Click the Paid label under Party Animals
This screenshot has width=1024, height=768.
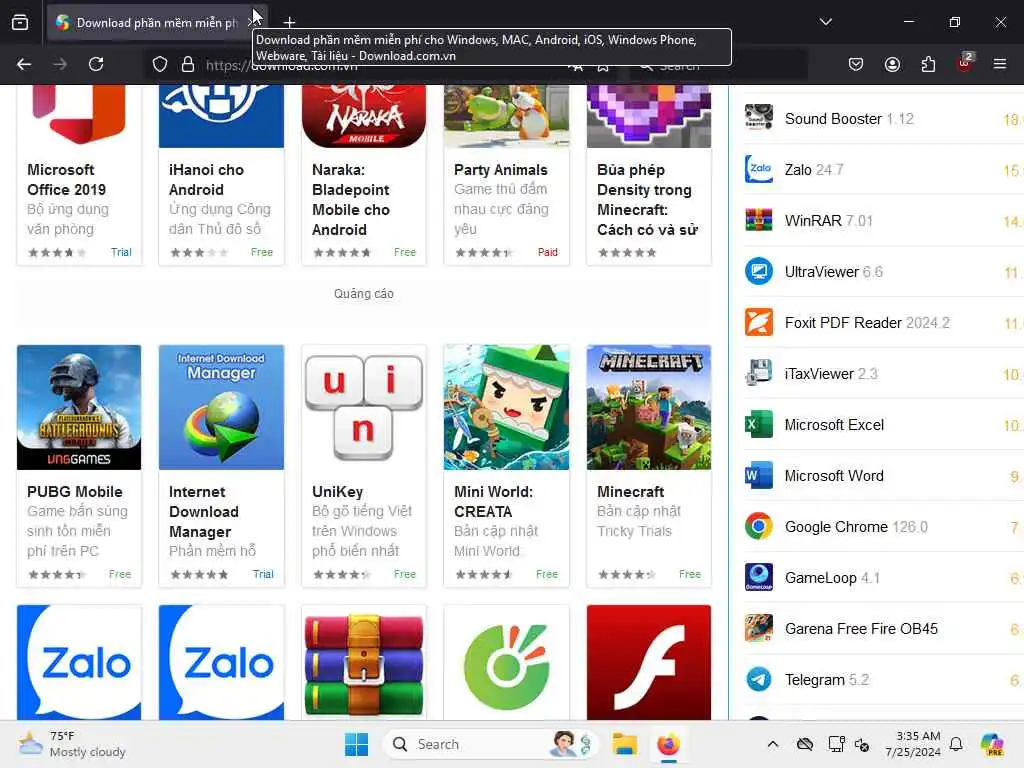point(547,252)
